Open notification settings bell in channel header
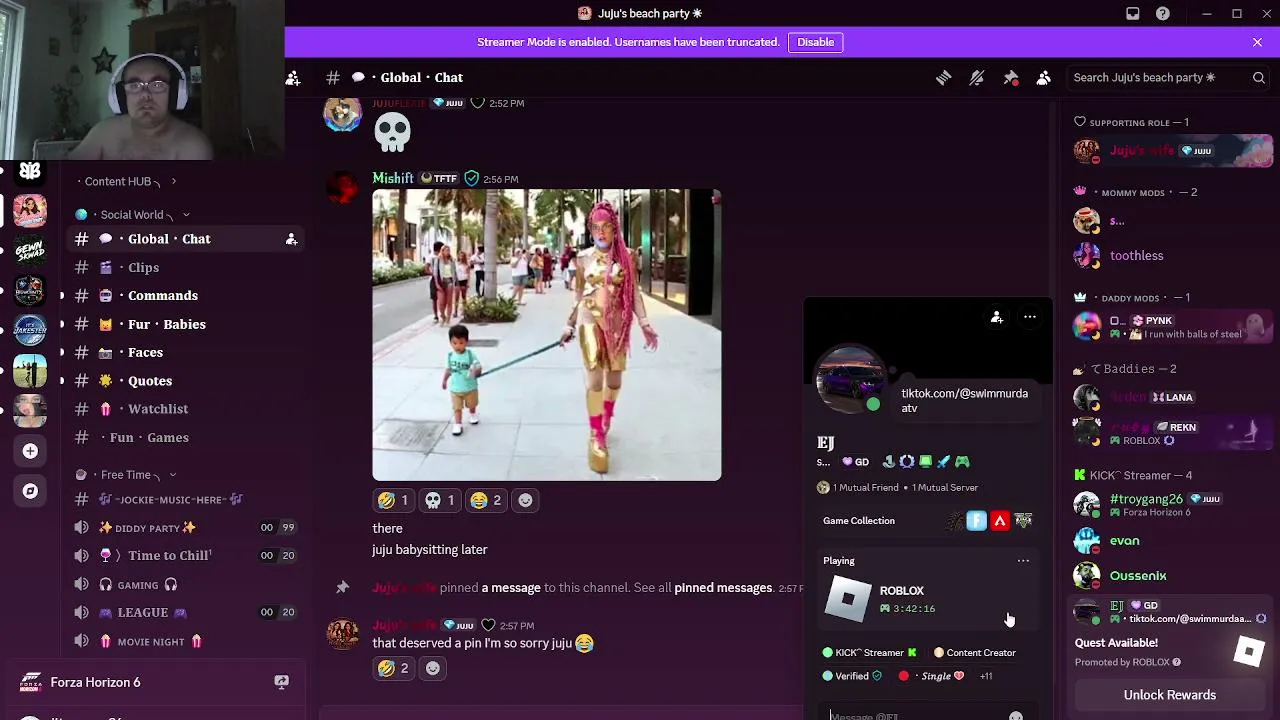1280x720 pixels. [x=977, y=78]
